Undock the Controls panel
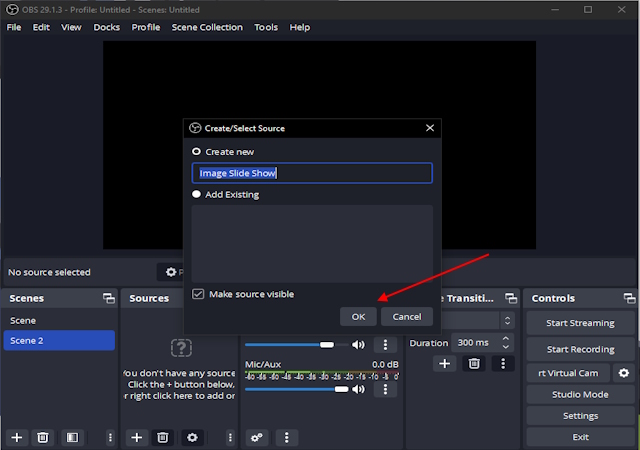Image resolution: width=640 pixels, height=450 pixels. pyautogui.click(x=629, y=298)
